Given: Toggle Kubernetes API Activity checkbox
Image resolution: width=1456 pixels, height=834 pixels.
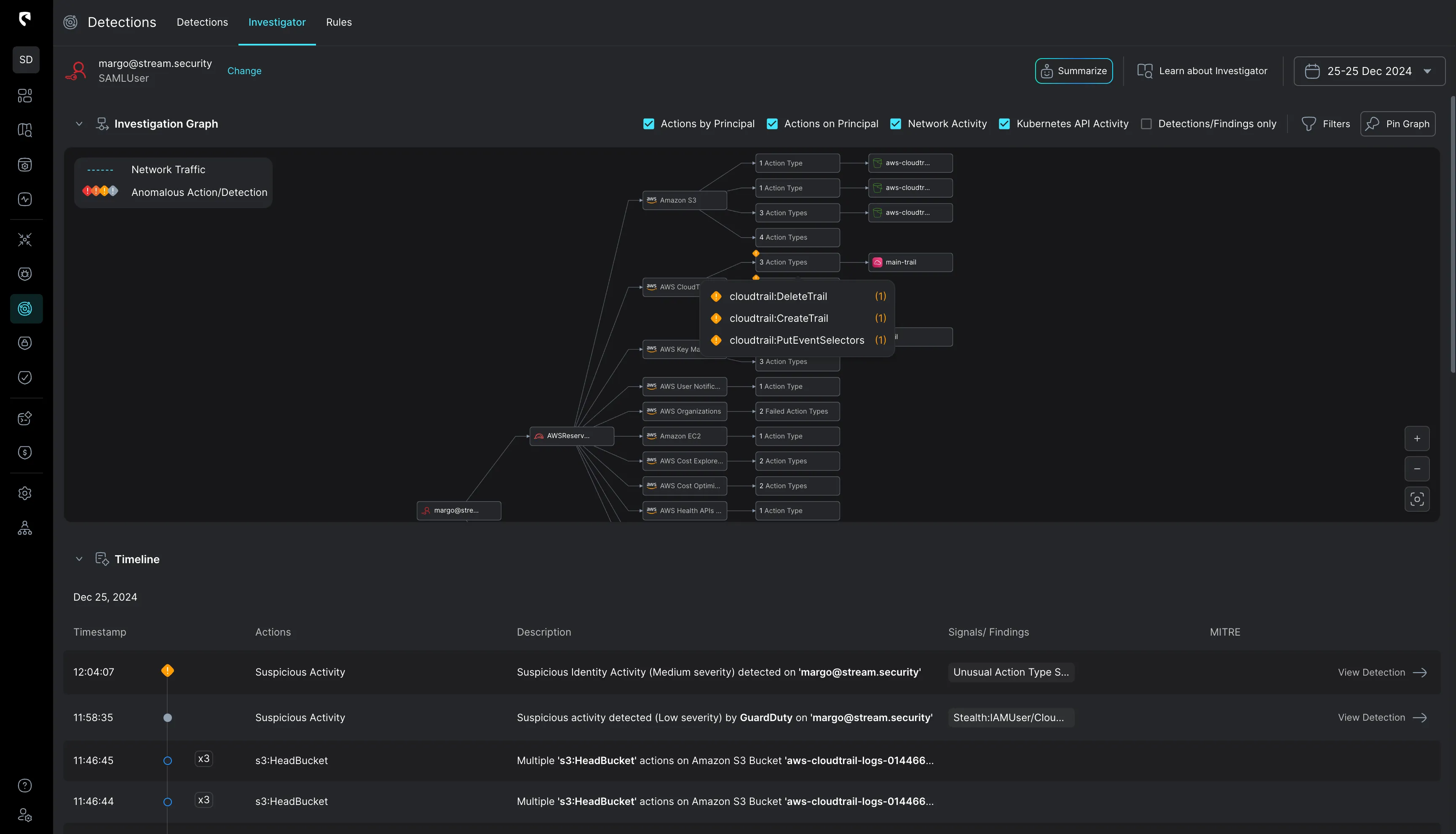Looking at the screenshot, I should (x=1004, y=124).
